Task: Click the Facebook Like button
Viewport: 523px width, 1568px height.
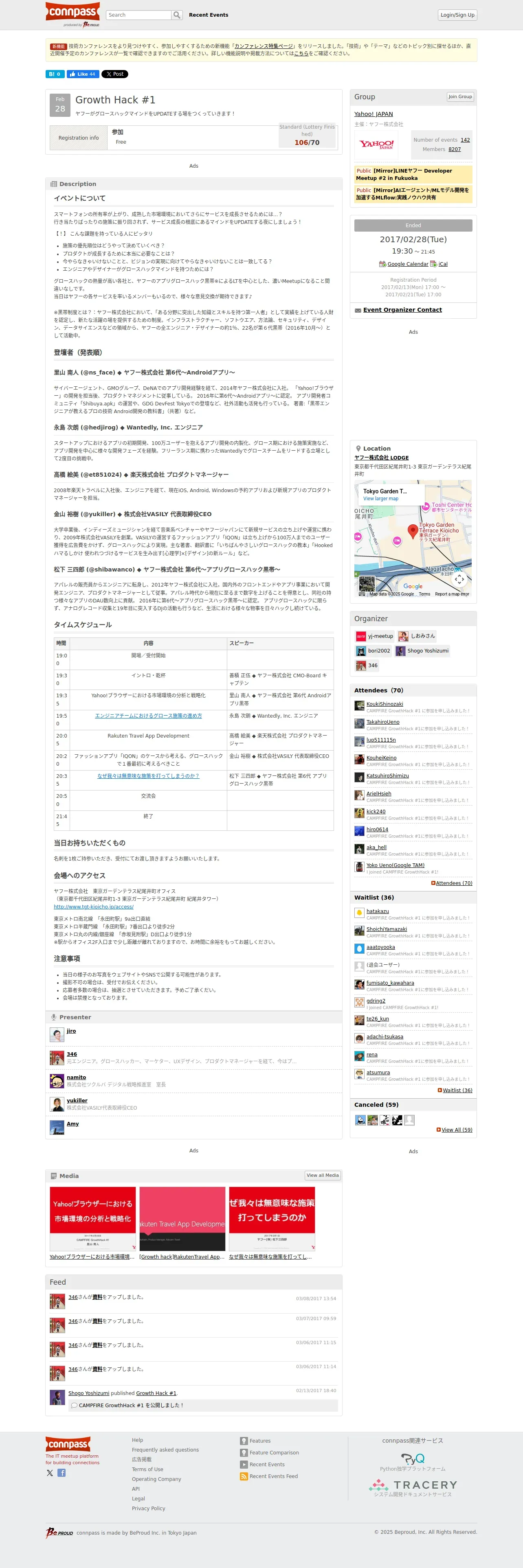Action: (x=83, y=74)
